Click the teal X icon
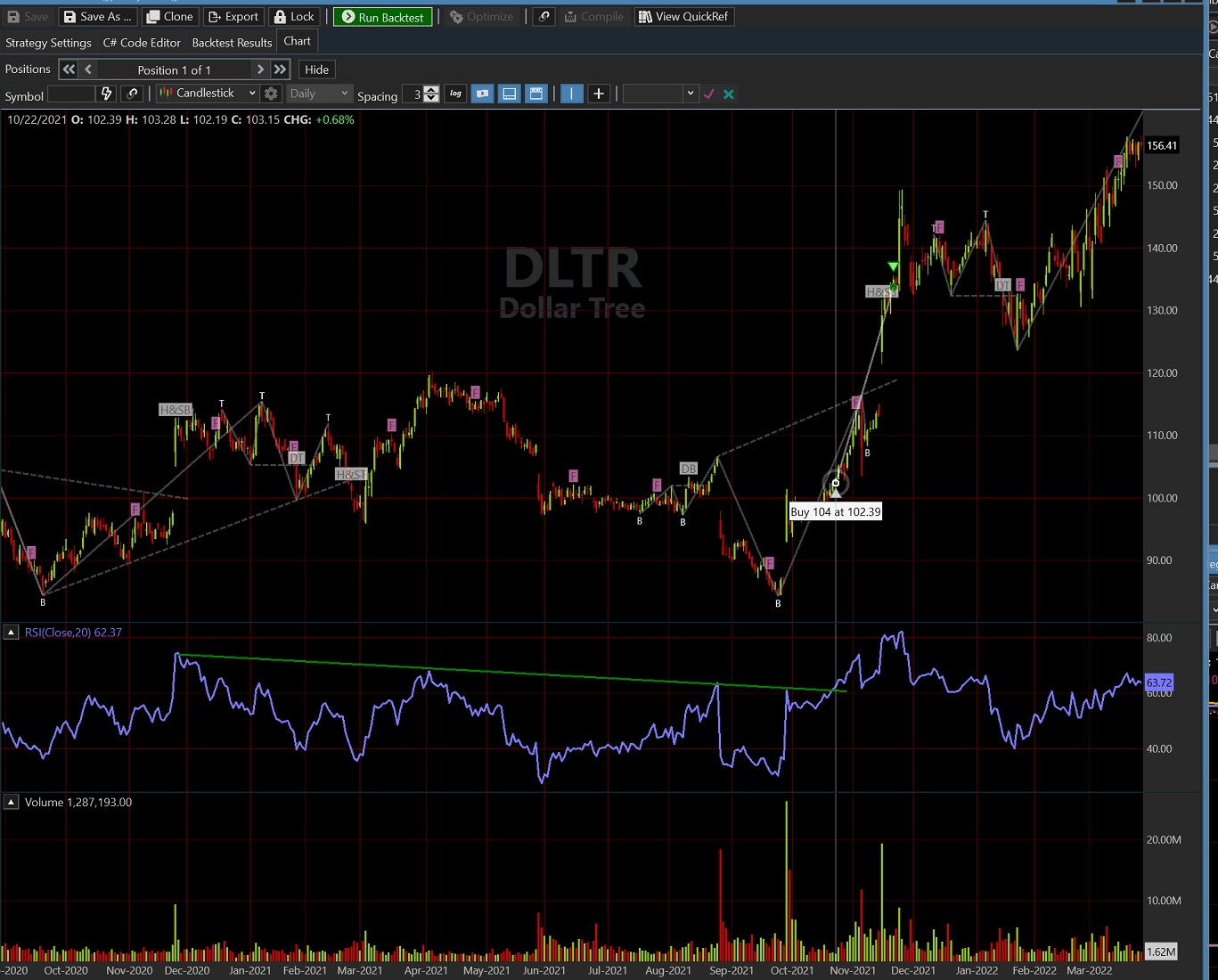The height and width of the screenshot is (980, 1218). point(729,94)
